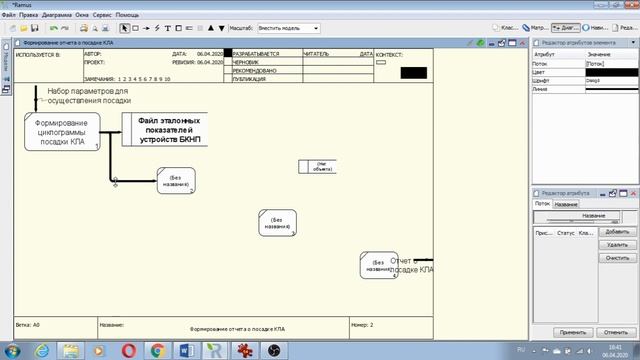Click the pencil edit icon in diagram header
The height and width of the screenshot is (360, 640).
point(470,43)
